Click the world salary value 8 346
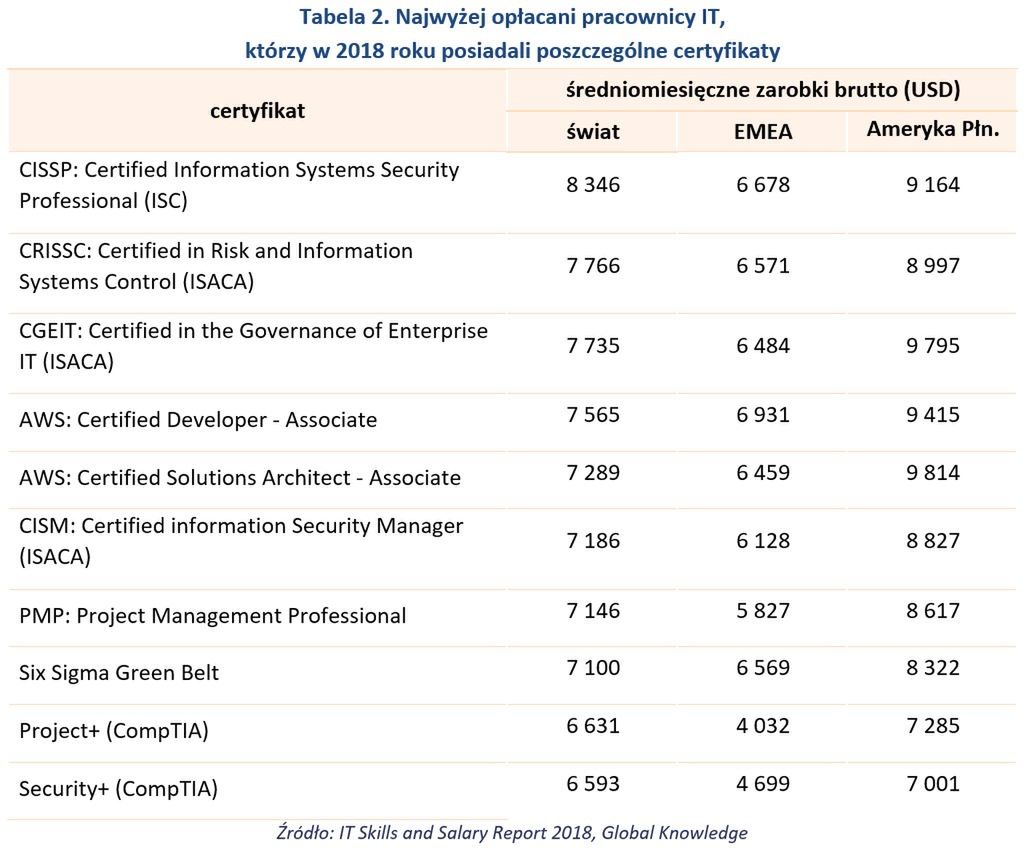Screen dimensions: 1024x853 pyautogui.click(x=592, y=185)
